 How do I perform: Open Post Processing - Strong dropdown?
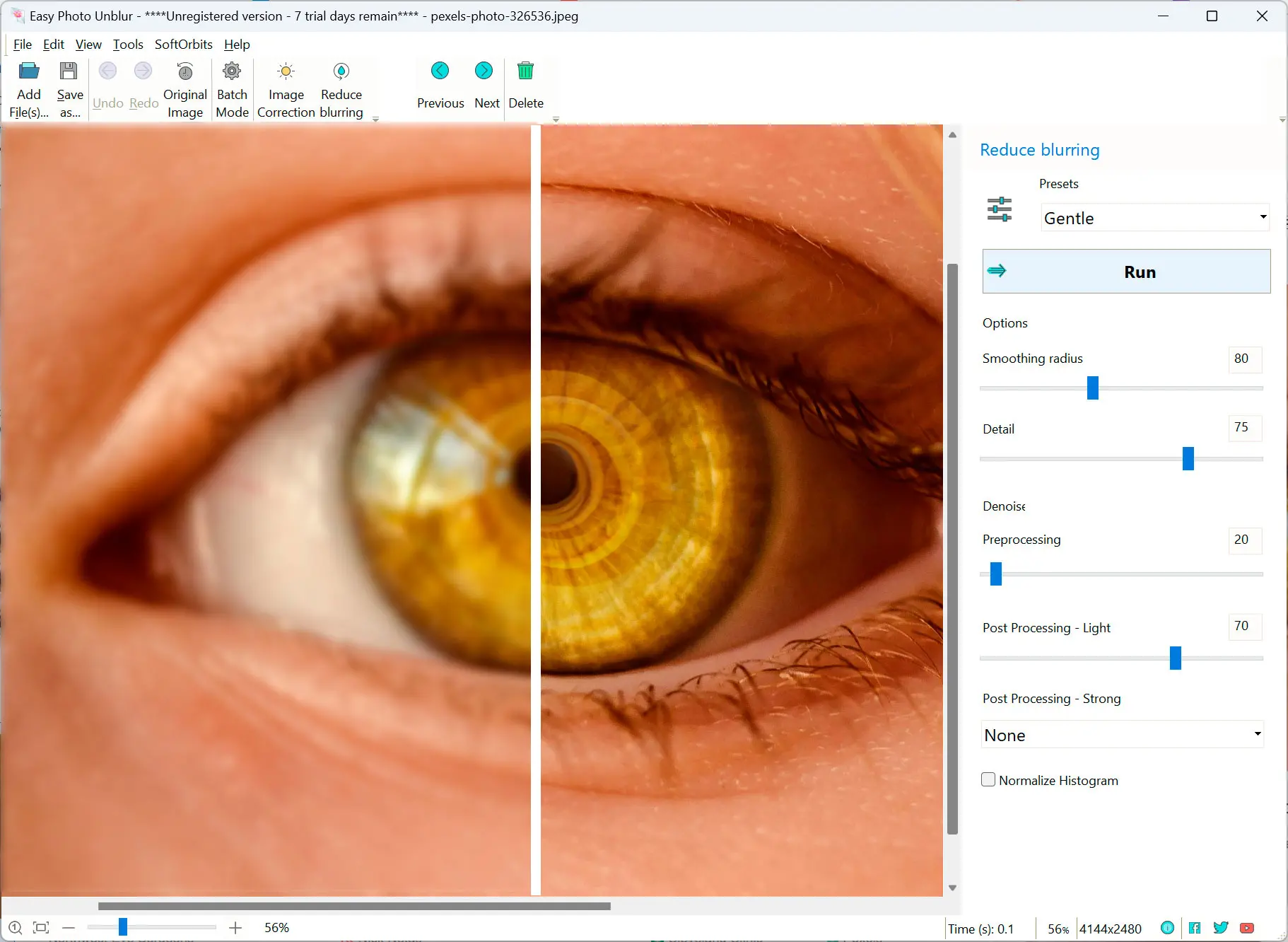1123,735
